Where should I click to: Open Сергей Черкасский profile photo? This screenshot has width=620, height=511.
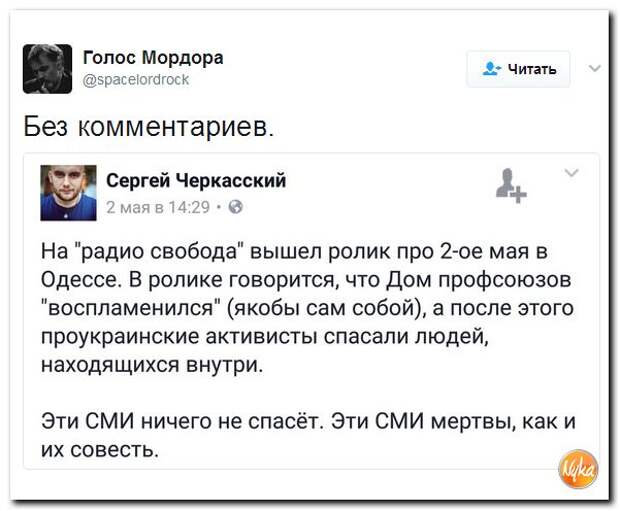click(68, 193)
